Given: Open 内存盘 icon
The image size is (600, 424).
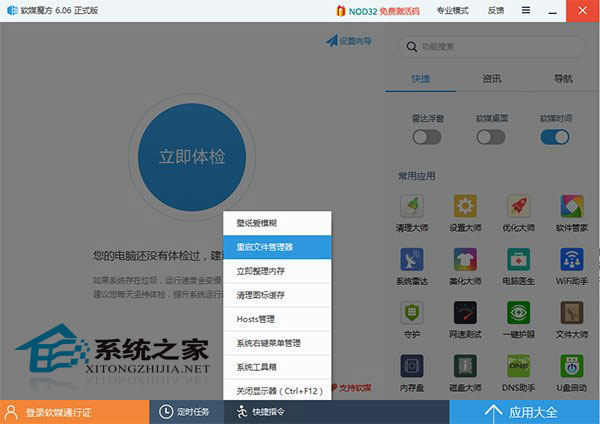Looking at the screenshot, I should point(412,366).
